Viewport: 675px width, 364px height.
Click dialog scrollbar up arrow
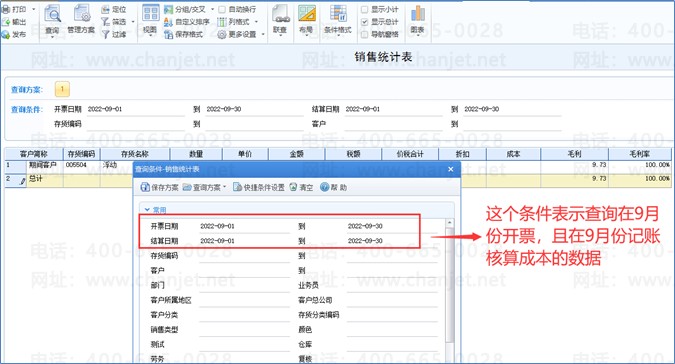[449, 222]
